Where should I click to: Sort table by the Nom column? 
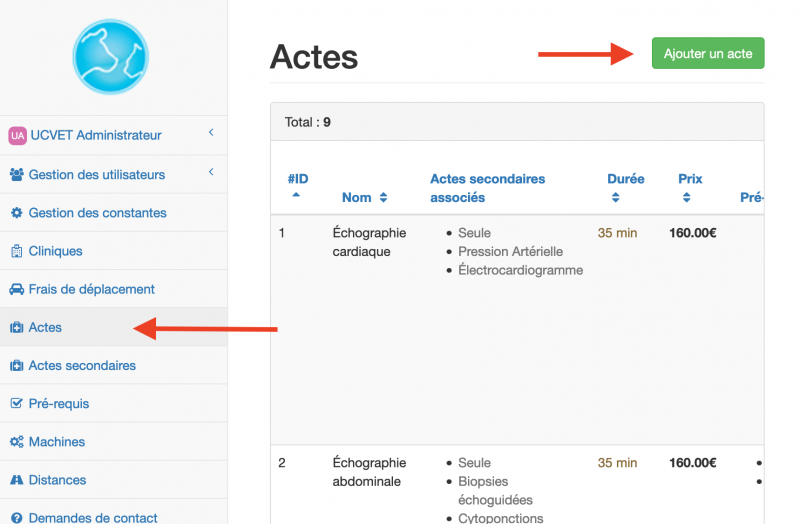pyautogui.click(x=364, y=198)
